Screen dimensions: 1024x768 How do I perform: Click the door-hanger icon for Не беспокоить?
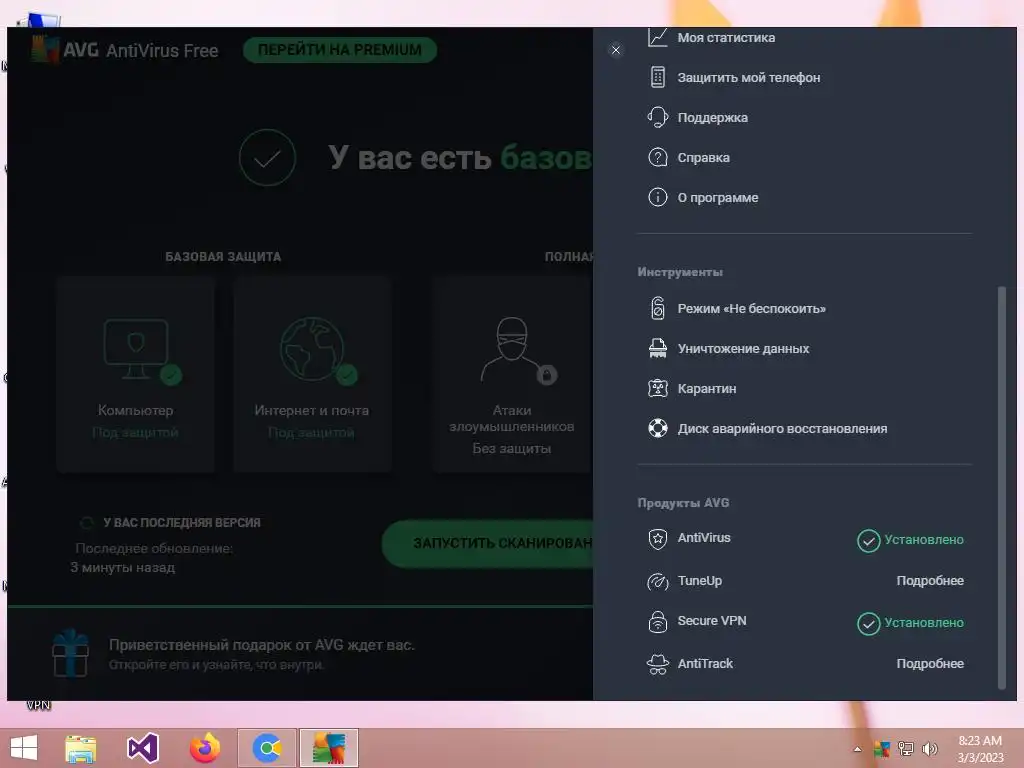658,308
